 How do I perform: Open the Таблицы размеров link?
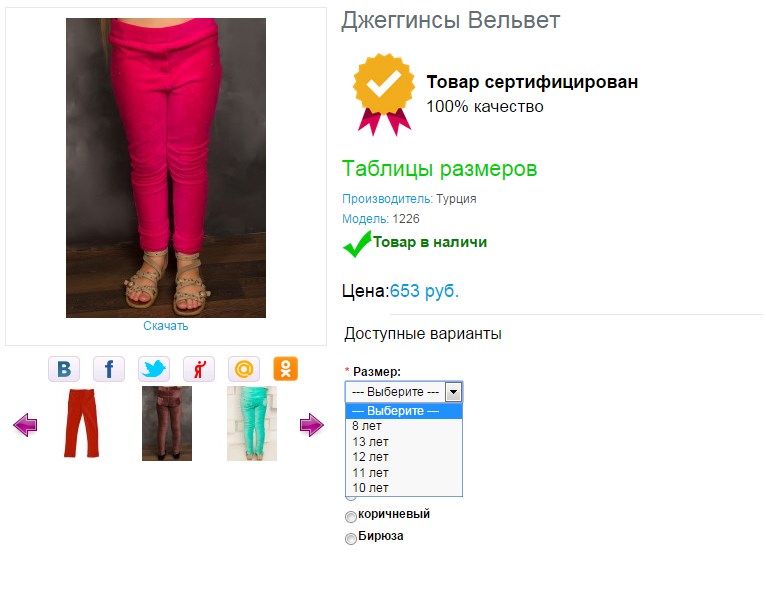pyautogui.click(x=439, y=169)
